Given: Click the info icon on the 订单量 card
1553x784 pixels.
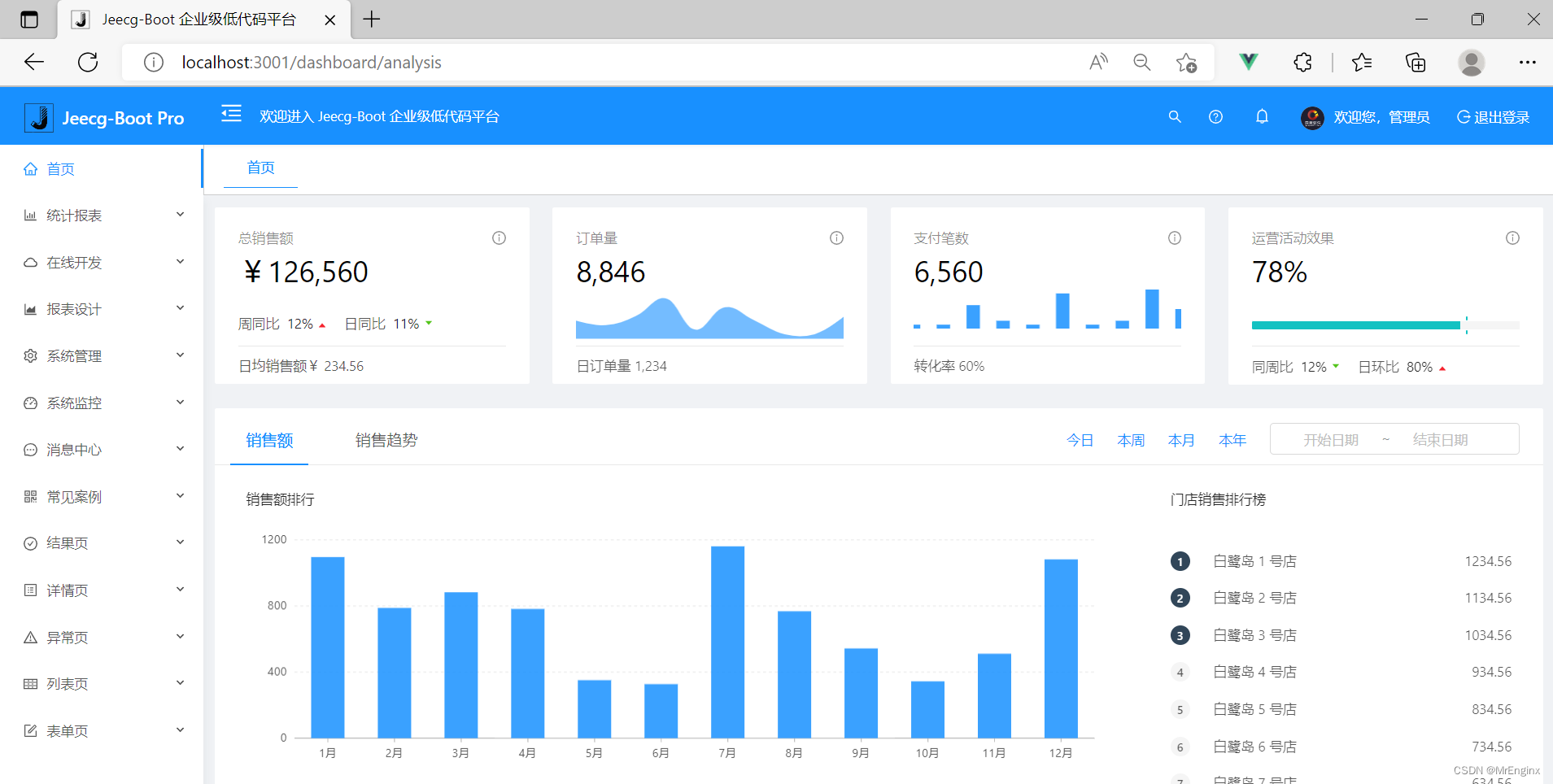Looking at the screenshot, I should pyautogui.click(x=836, y=238).
